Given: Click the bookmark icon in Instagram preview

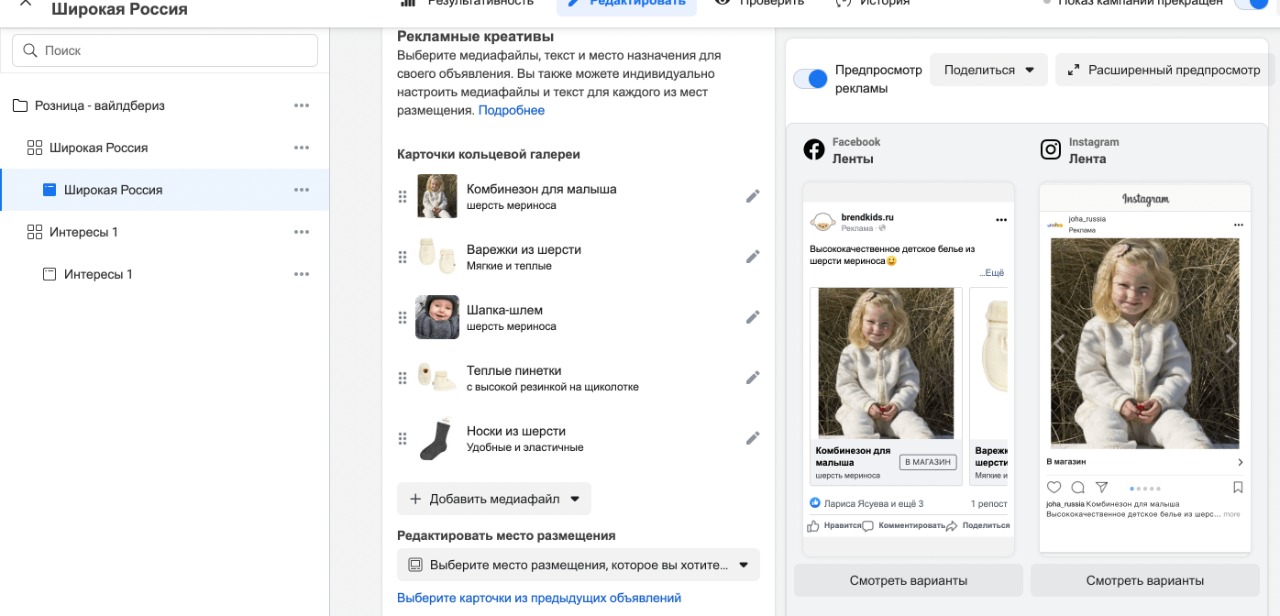Looking at the screenshot, I should point(1238,488).
